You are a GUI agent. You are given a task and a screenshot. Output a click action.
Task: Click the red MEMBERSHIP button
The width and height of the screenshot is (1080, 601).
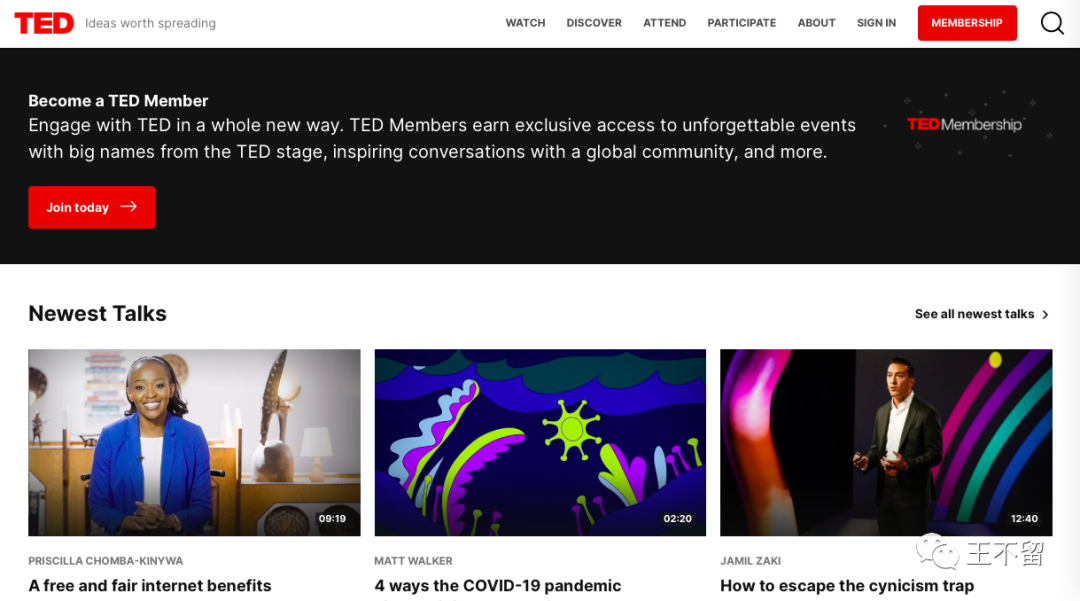tap(967, 23)
